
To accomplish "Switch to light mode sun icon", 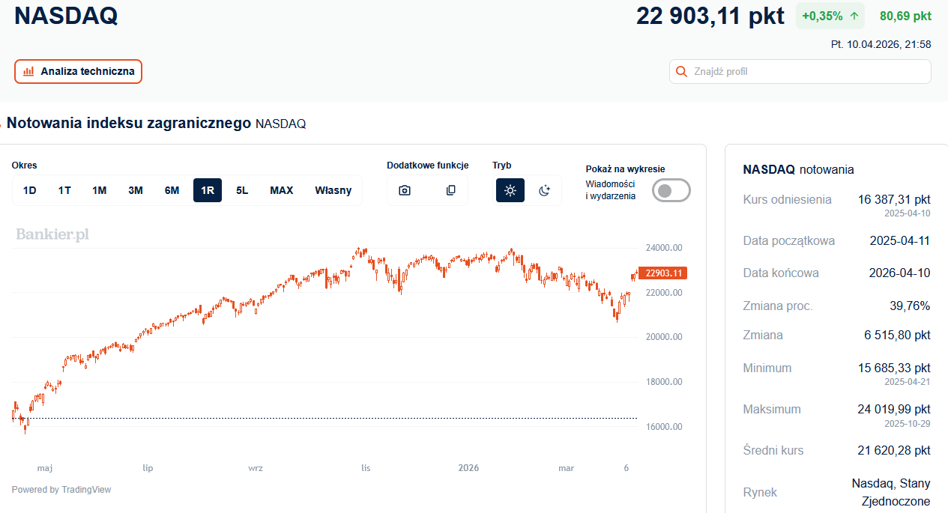I will (x=510, y=190).
